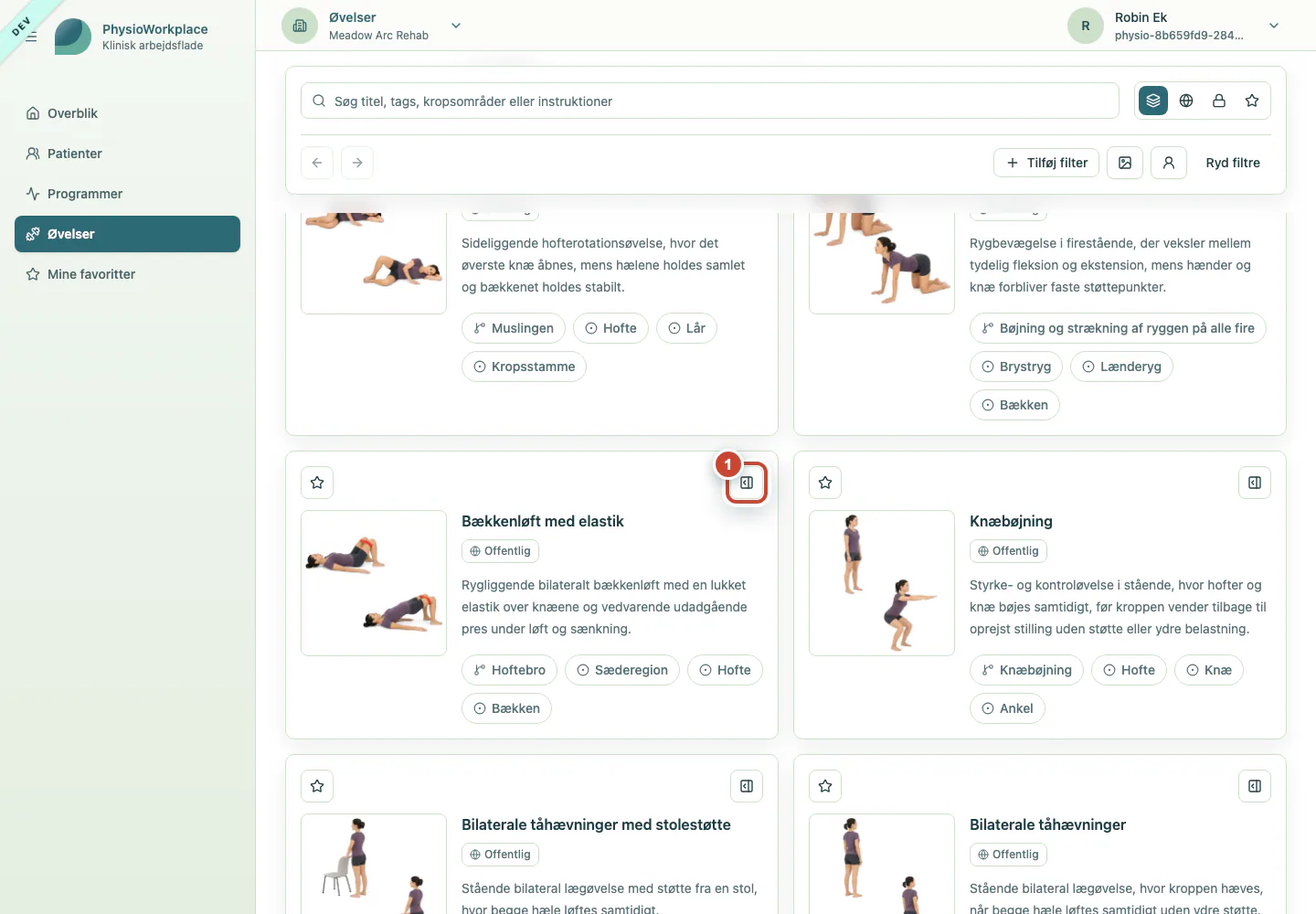1316x914 pixels.
Task: Favorite the Bækkenløft med elastik exercise
Action: point(317,483)
